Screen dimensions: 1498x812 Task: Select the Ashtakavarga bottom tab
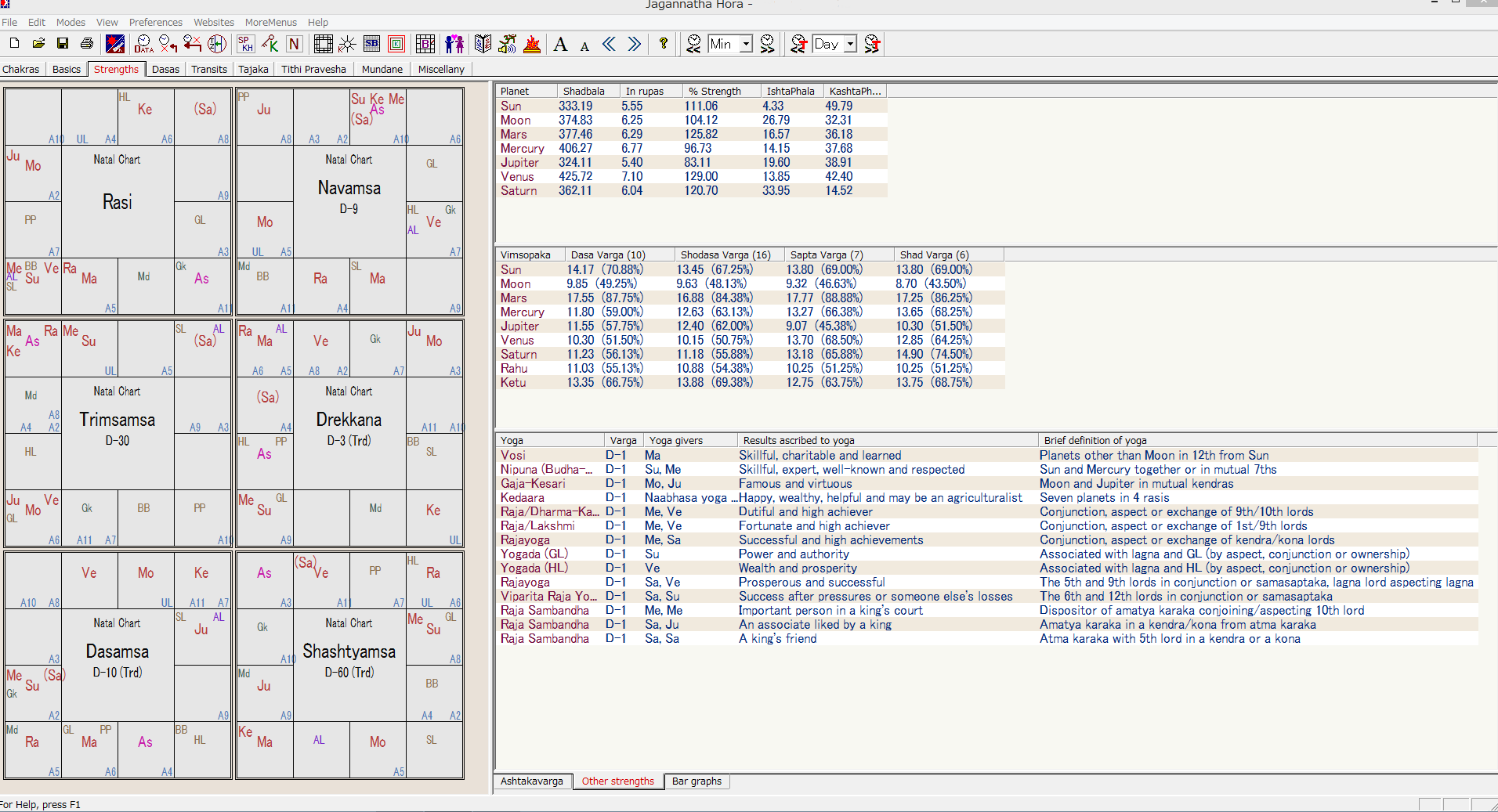point(532,781)
